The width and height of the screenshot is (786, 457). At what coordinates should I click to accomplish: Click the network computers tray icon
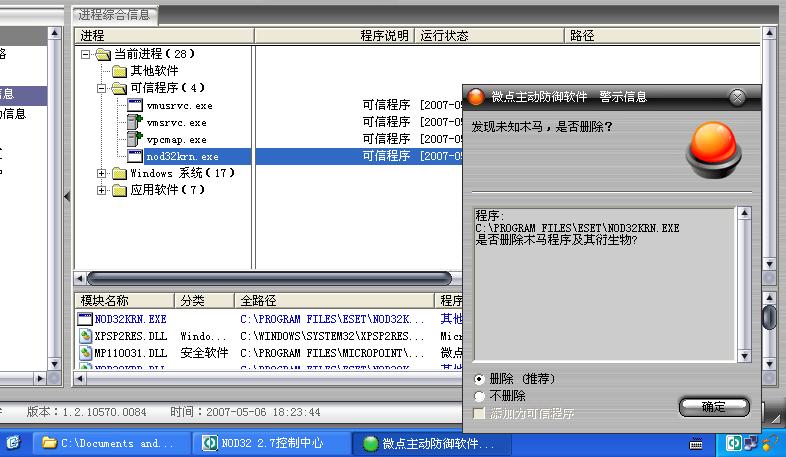(751, 443)
